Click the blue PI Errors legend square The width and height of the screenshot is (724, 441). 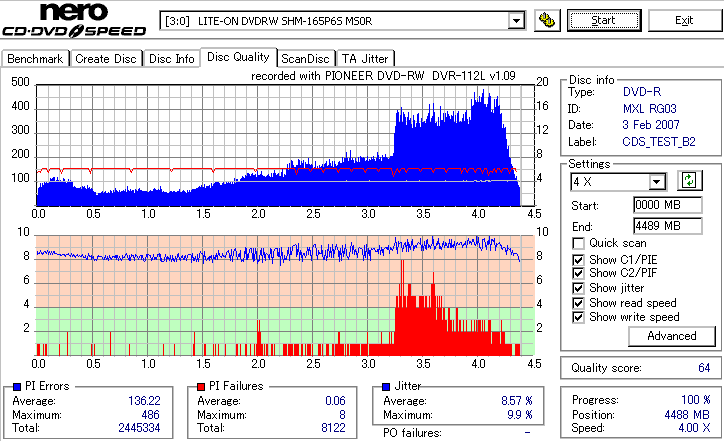coord(17,387)
